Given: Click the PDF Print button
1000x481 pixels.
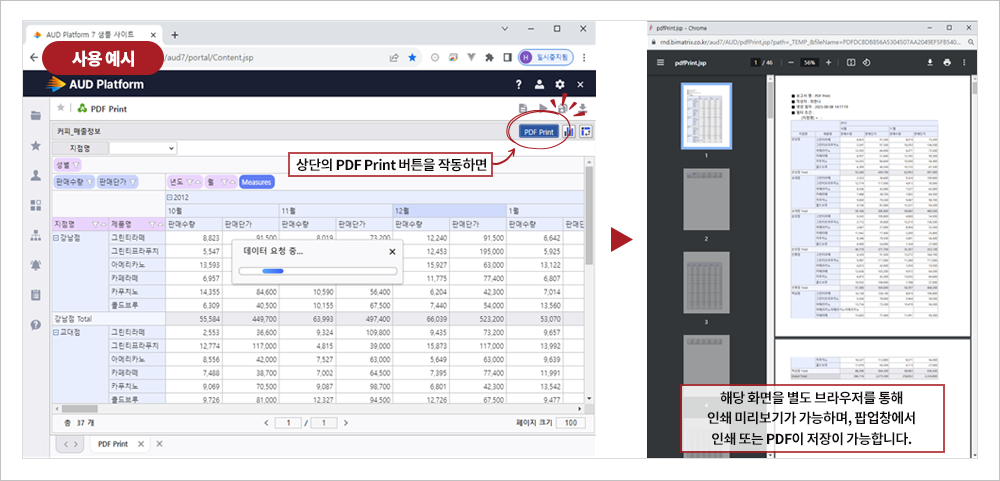Looking at the screenshot, I should click(x=538, y=132).
